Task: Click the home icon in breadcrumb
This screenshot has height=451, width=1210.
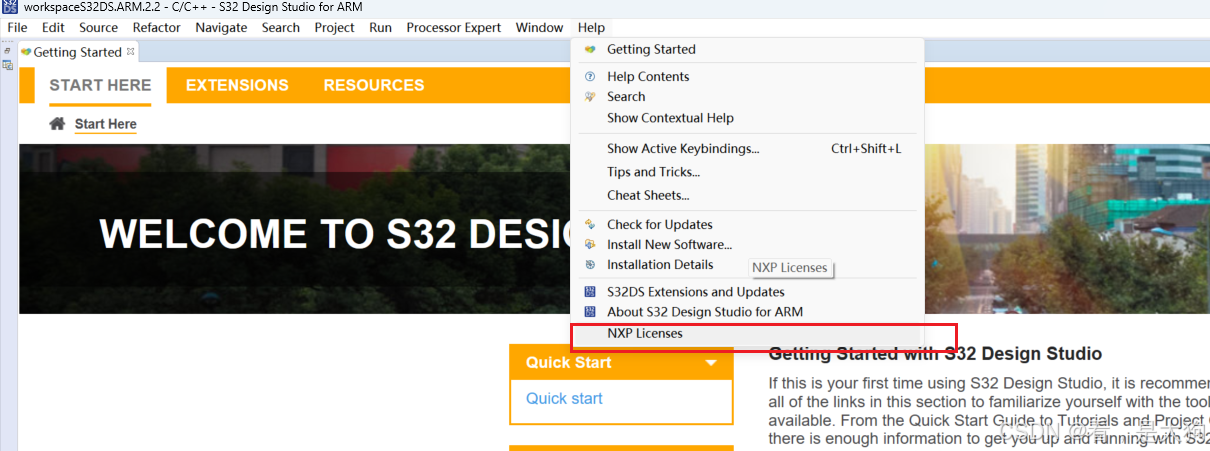Action: coord(57,124)
